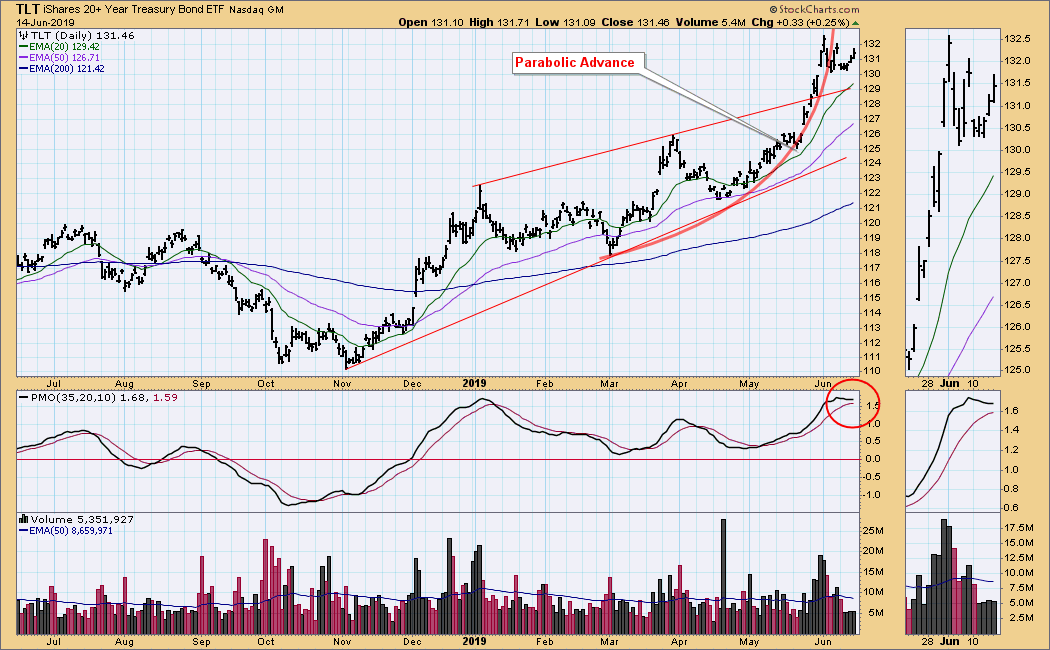
Task: Click the bold '2019' label under the price panel
Action: [474, 384]
